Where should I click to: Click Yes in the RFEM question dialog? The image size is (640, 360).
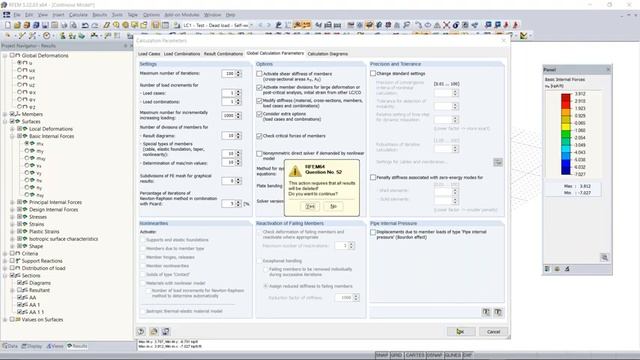tap(310, 207)
